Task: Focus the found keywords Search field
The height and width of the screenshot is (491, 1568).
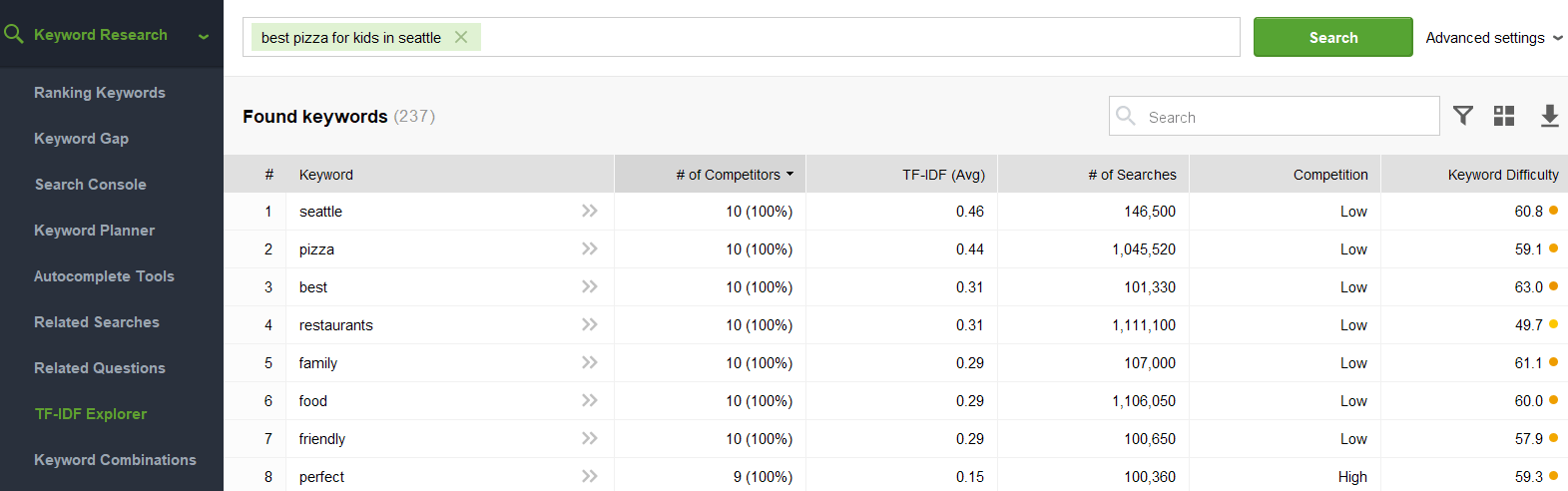Action: tap(1288, 117)
